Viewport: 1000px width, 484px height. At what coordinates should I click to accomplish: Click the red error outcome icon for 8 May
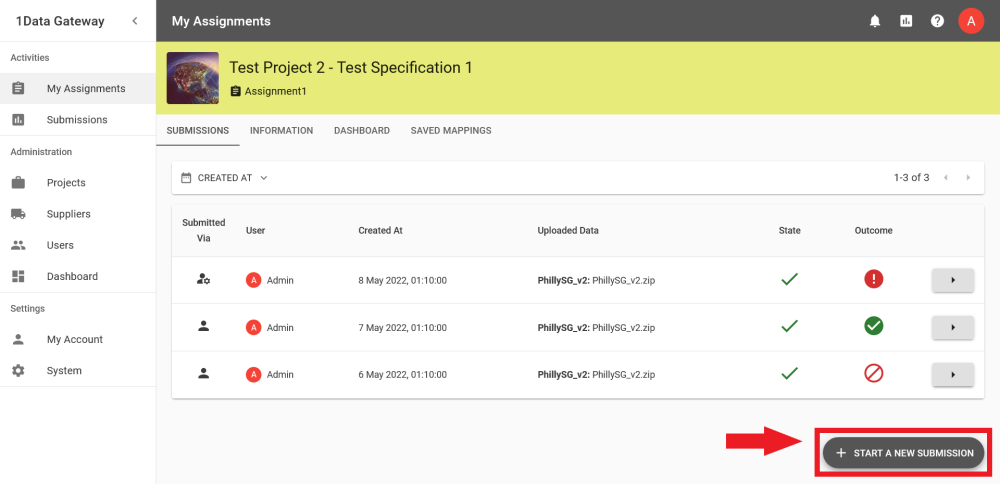click(x=873, y=279)
